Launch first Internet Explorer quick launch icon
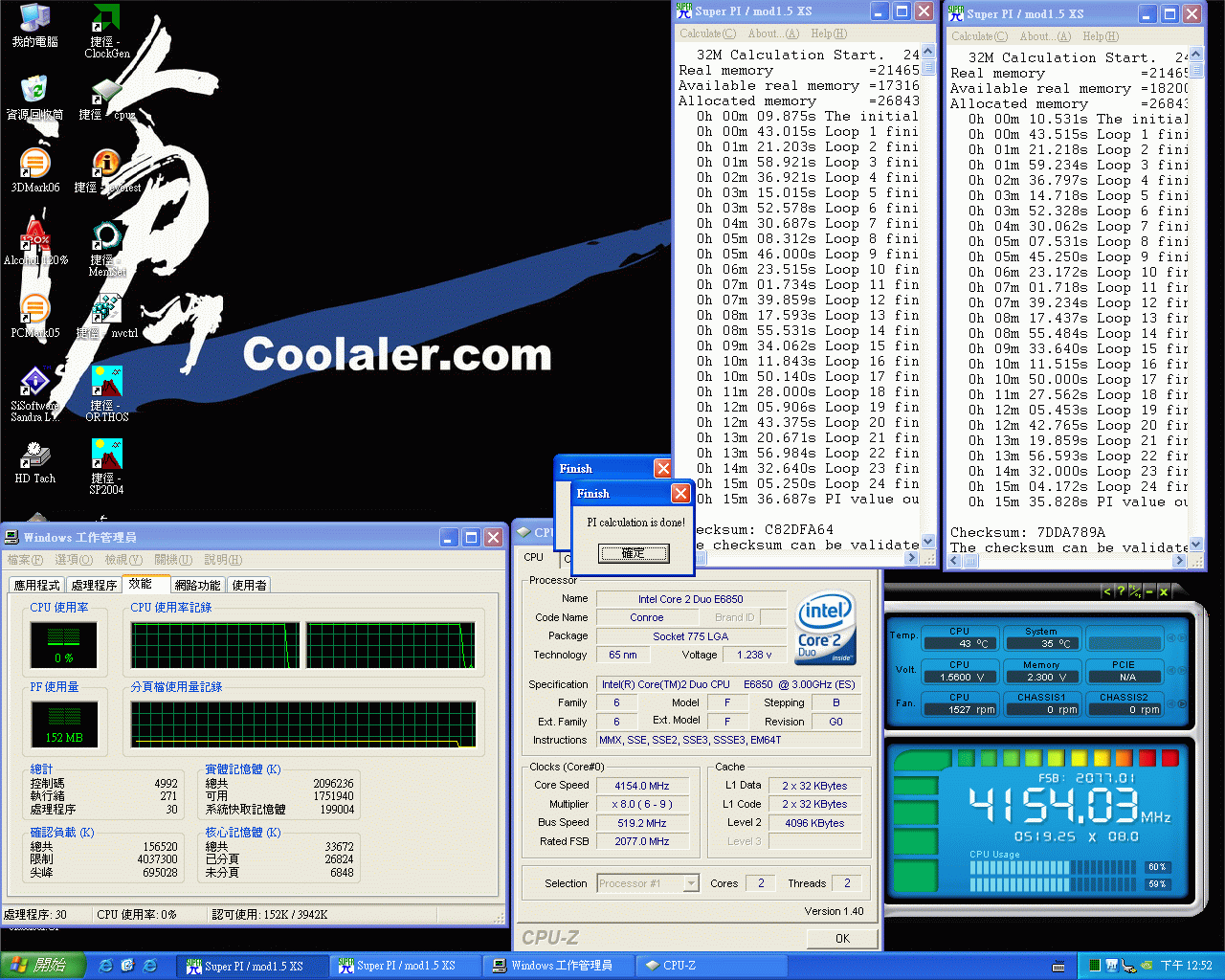The height and width of the screenshot is (980, 1225). click(106, 966)
